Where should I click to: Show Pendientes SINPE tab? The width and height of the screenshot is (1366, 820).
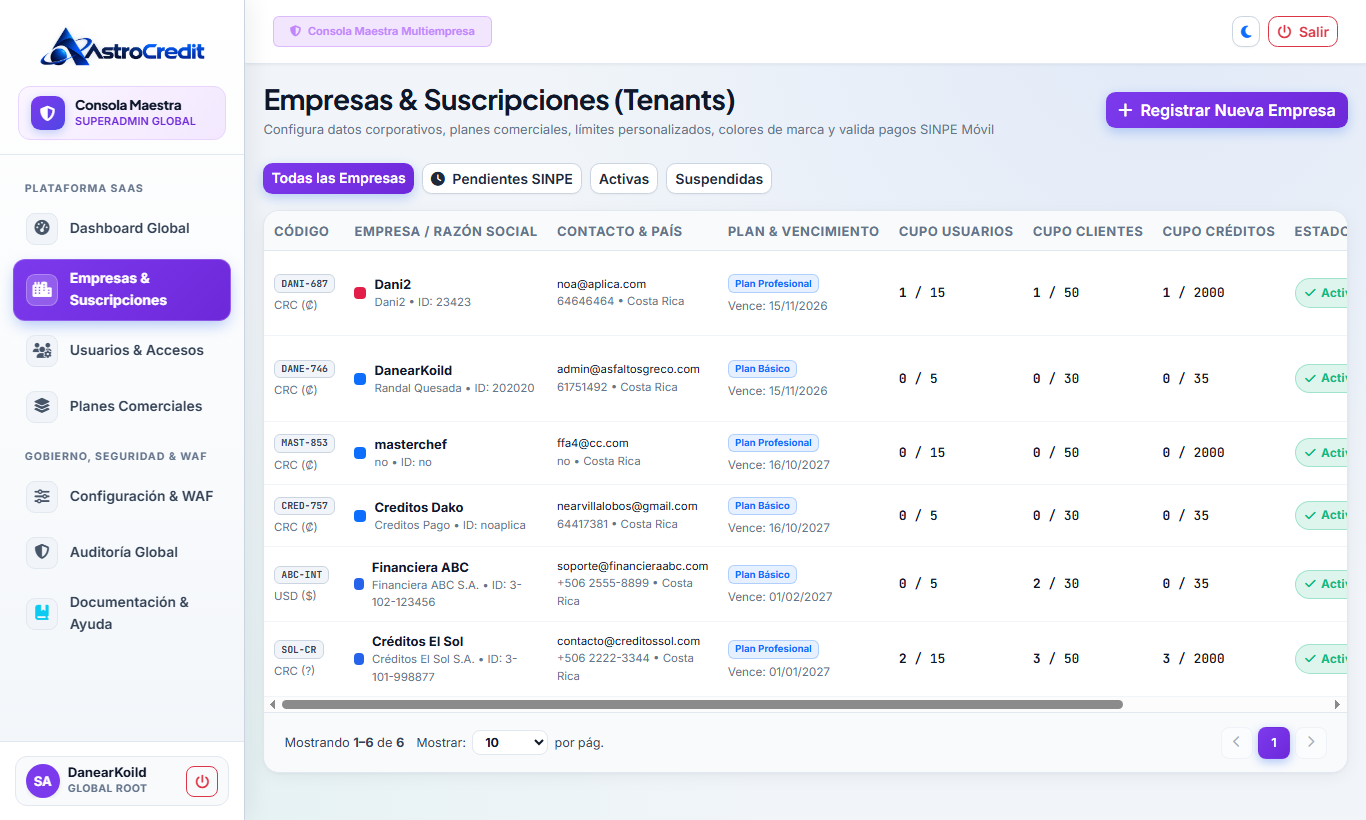(x=502, y=179)
